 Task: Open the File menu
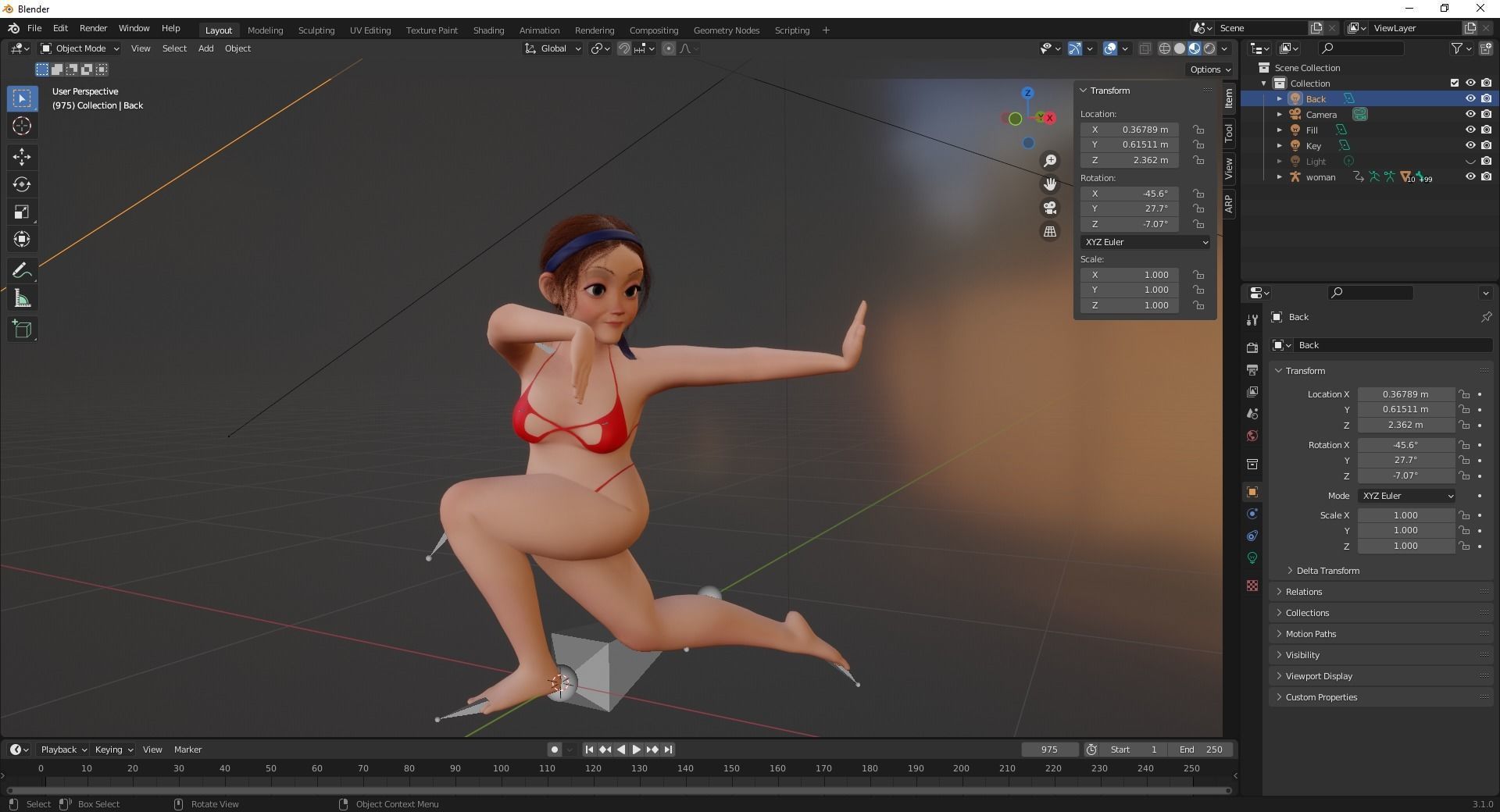tap(34, 28)
